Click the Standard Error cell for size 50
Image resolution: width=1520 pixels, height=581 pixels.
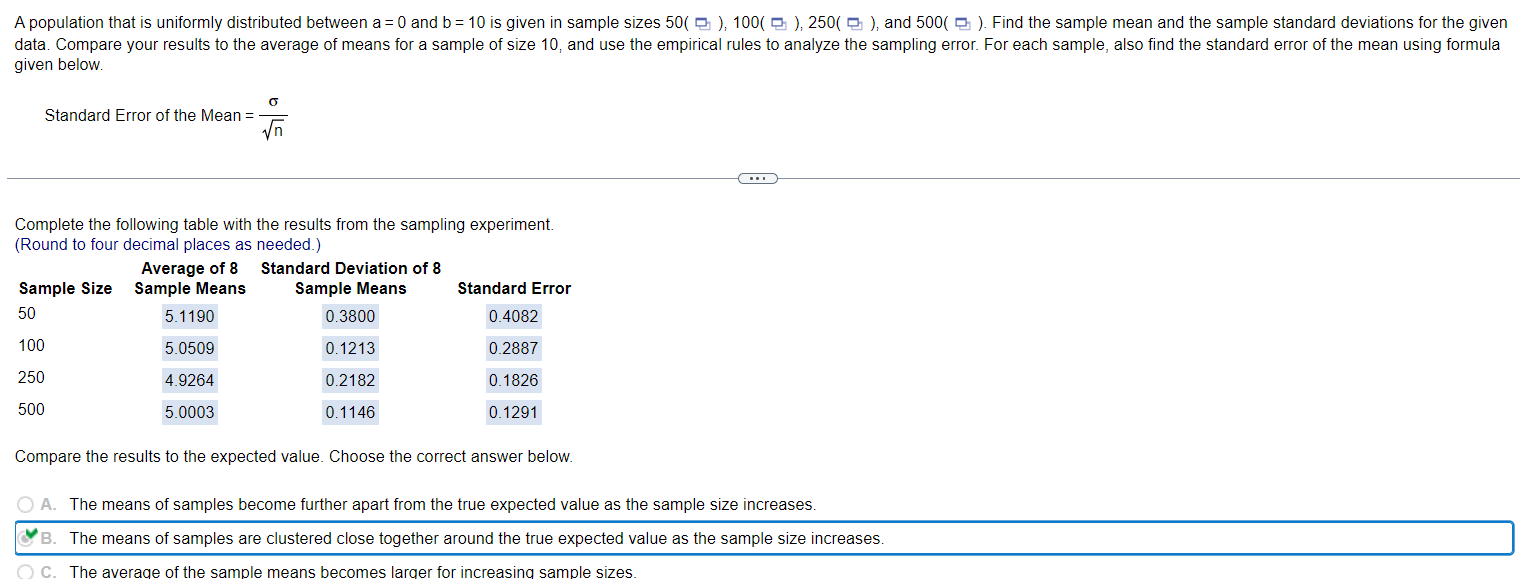point(513,316)
